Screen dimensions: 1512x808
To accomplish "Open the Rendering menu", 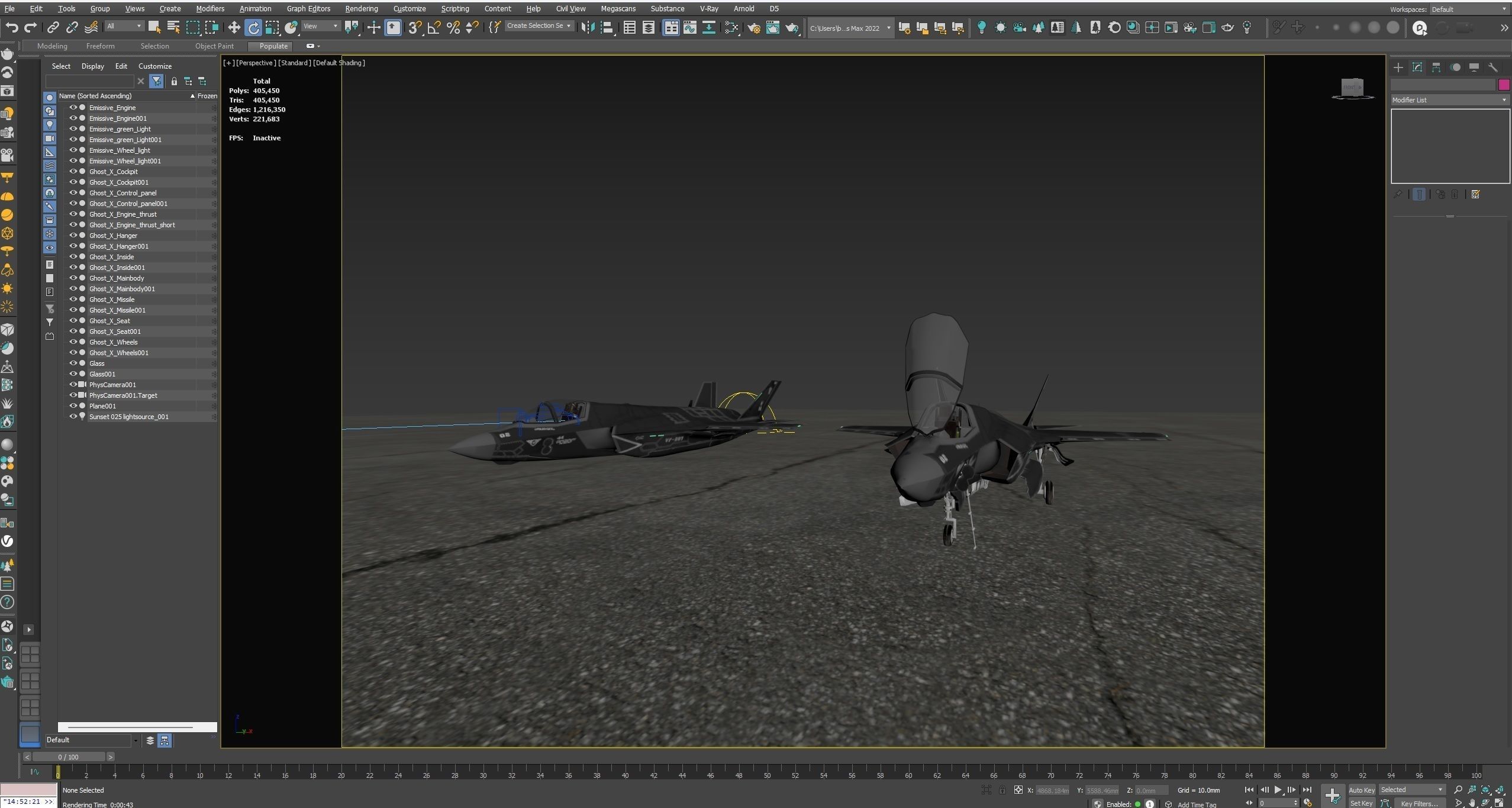I will coord(361,8).
